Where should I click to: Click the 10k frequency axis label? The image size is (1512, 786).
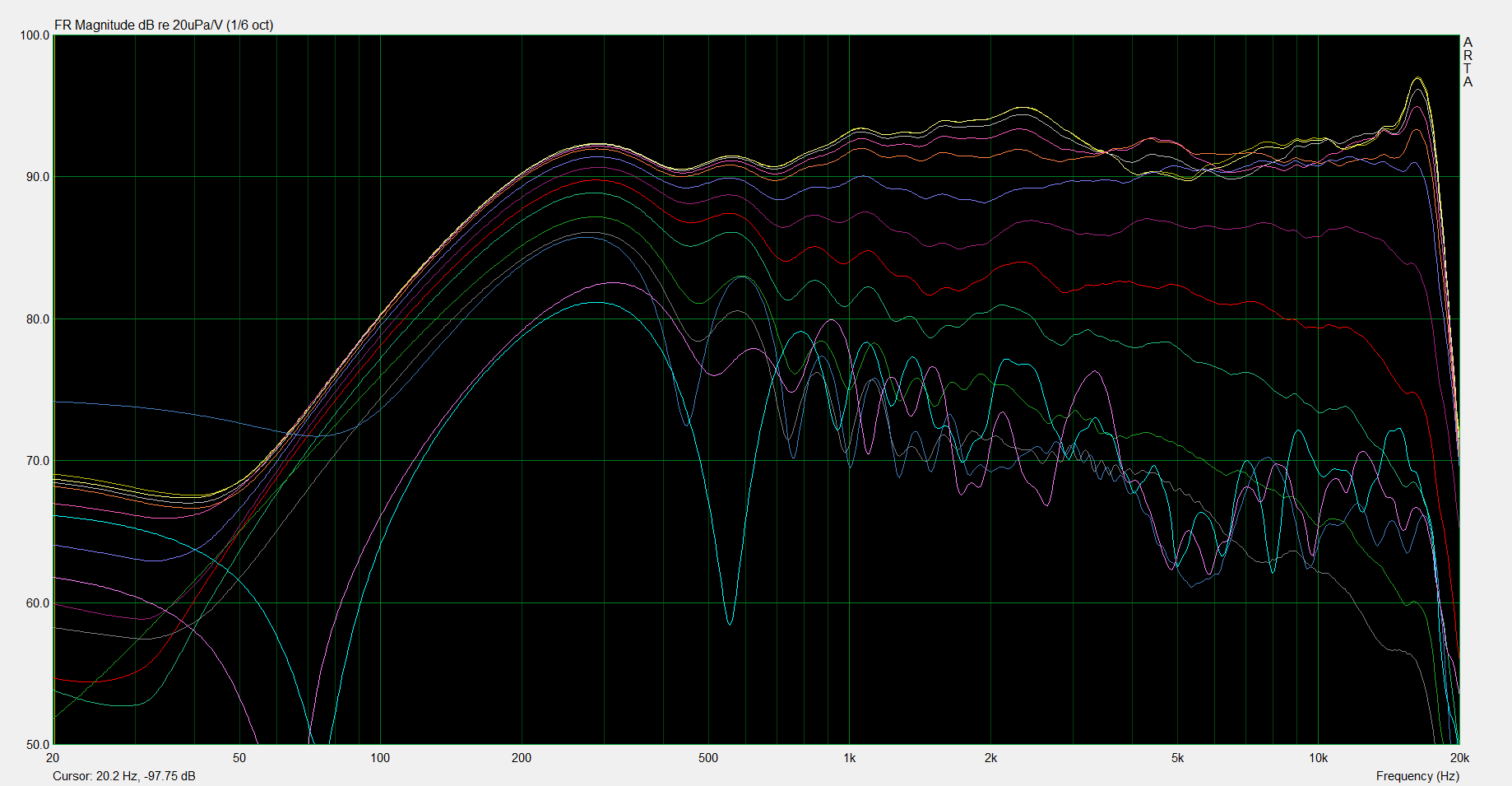click(x=1319, y=758)
